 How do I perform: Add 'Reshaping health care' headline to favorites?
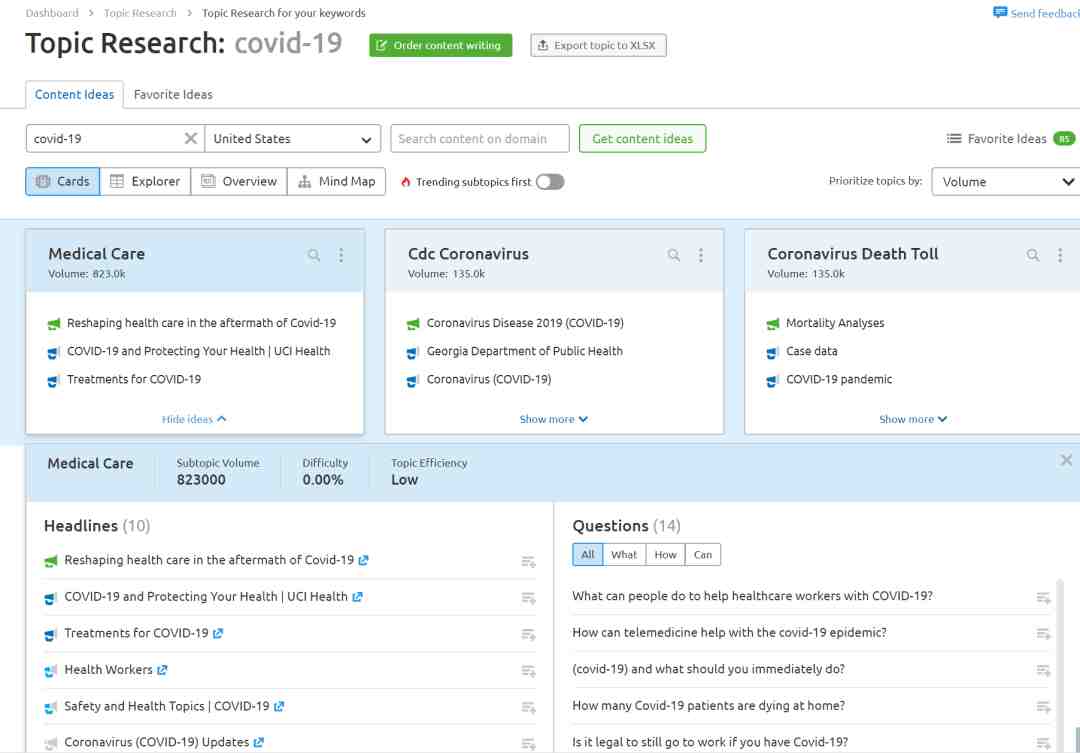528,561
